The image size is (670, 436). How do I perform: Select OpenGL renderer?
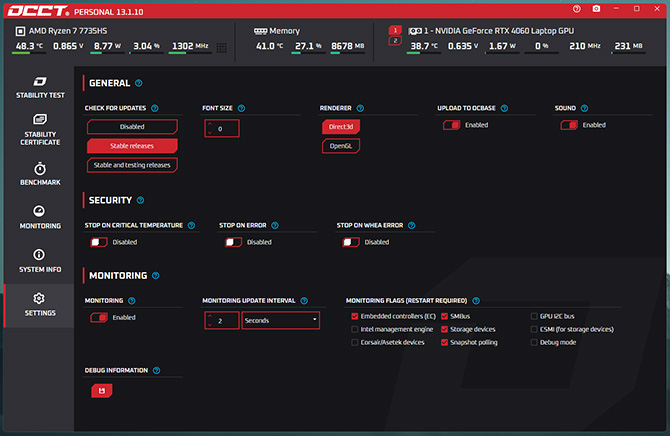pyautogui.click(x=341, y=146)
